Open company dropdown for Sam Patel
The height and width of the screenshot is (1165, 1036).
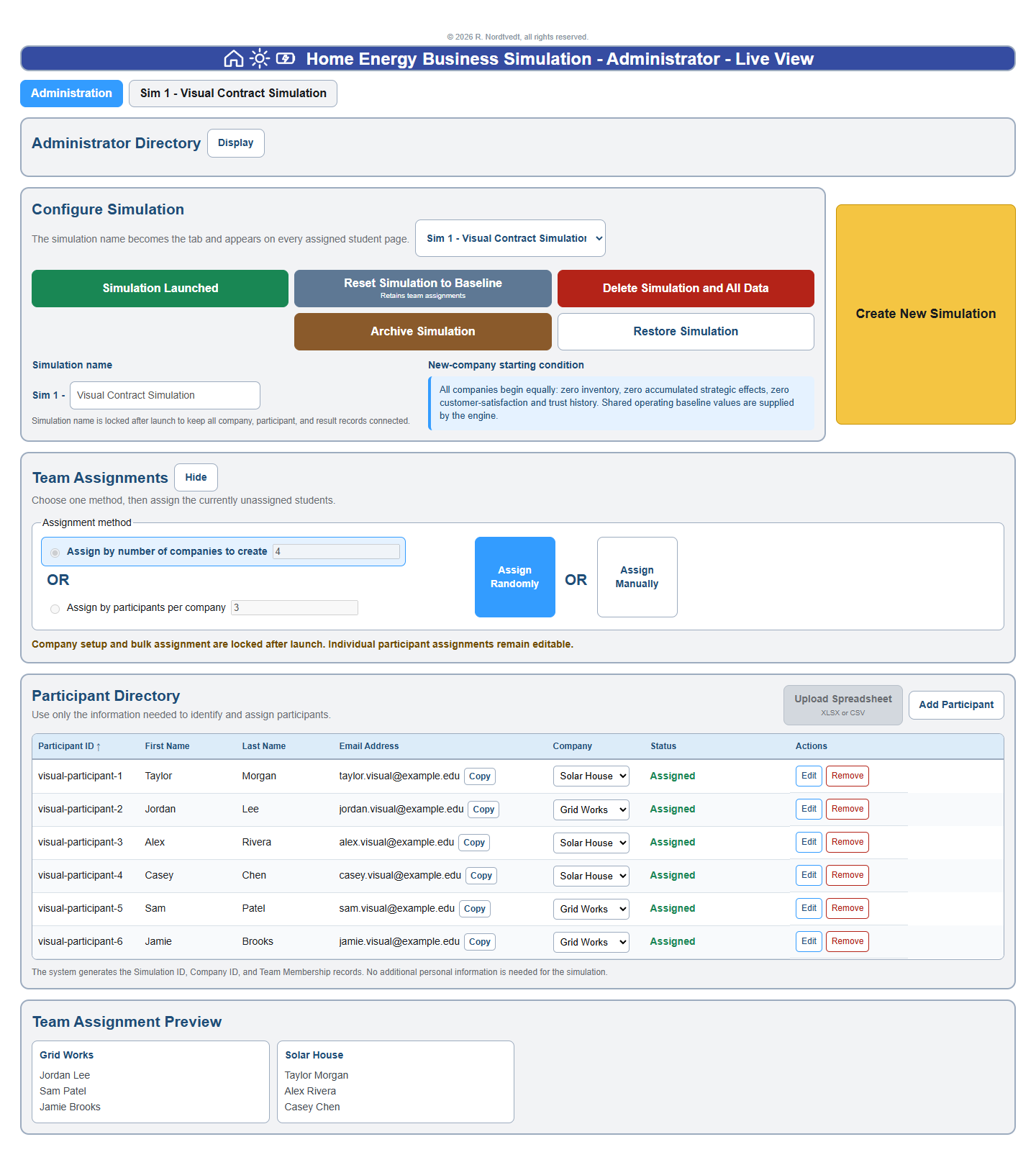(591, 909)
